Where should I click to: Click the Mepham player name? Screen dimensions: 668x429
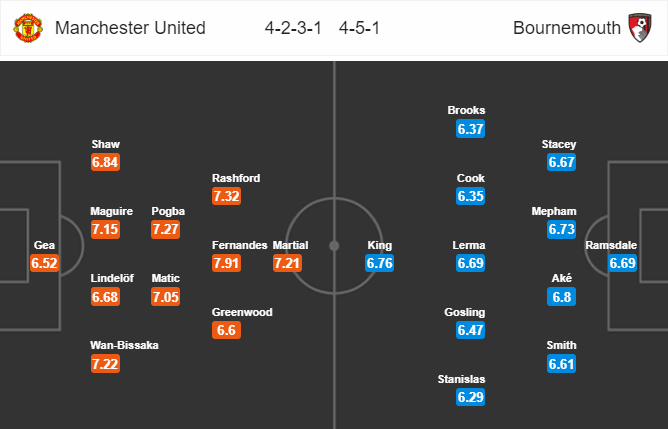pyautogui.click(x=553, y=211)
